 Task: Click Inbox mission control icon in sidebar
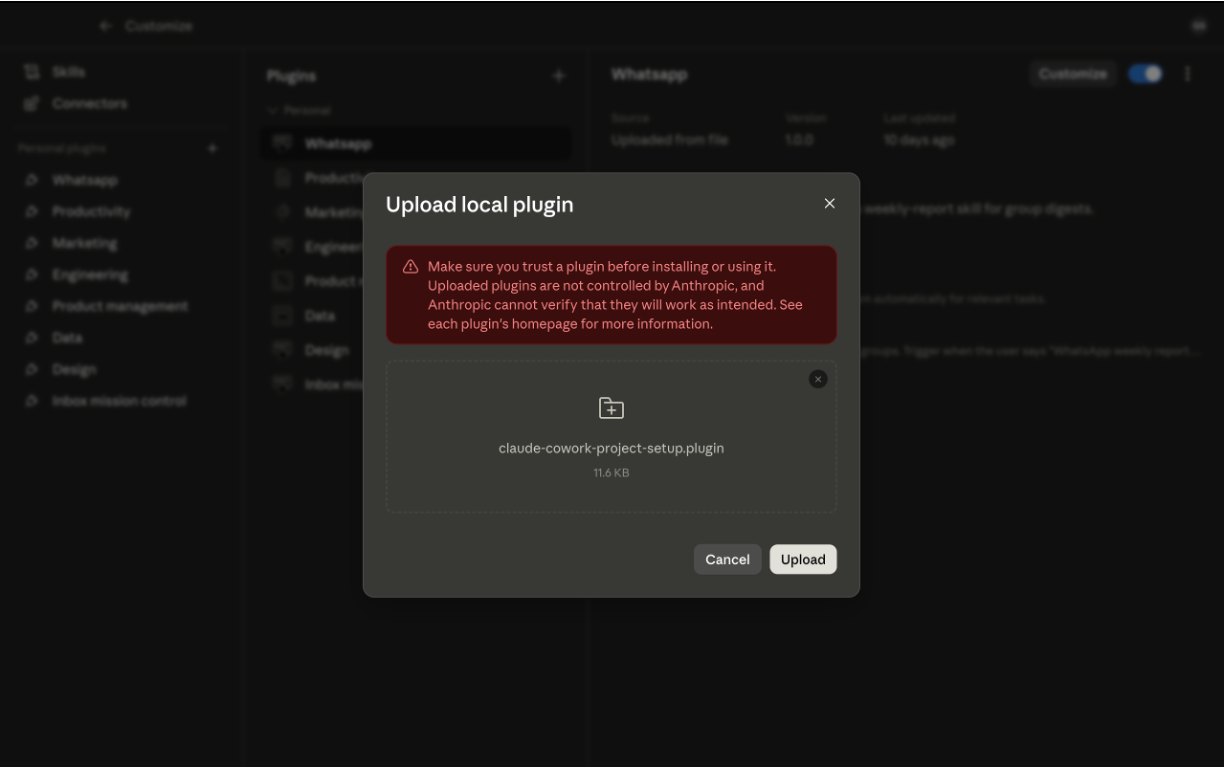32,401
